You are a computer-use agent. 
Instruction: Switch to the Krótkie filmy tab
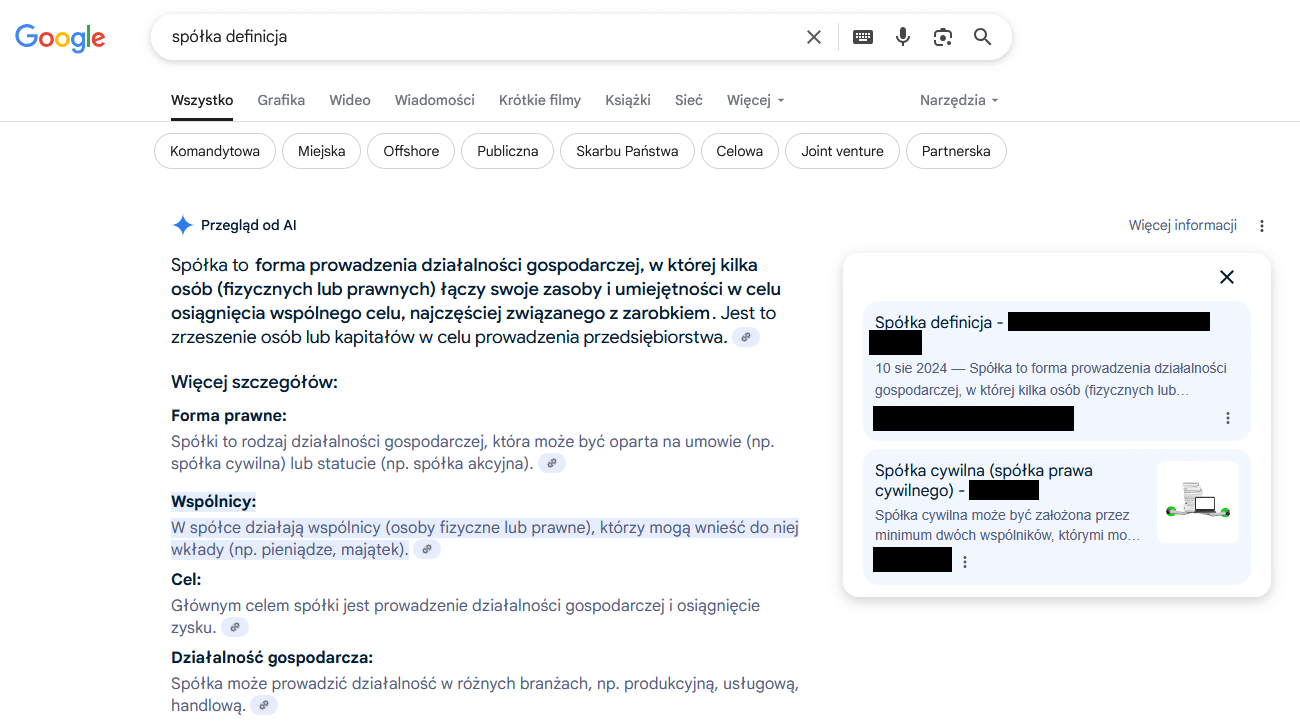pyautogui.click(x=540, y=100)
